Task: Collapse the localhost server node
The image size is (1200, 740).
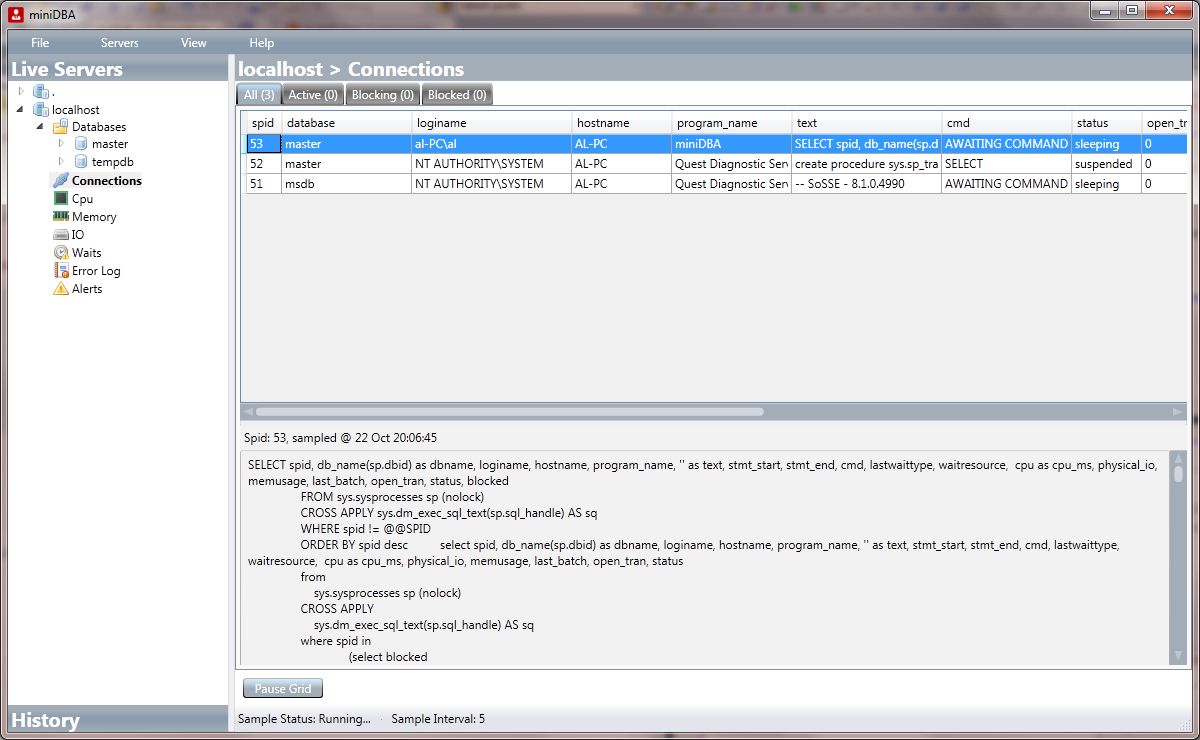Action: click(21, 109)
